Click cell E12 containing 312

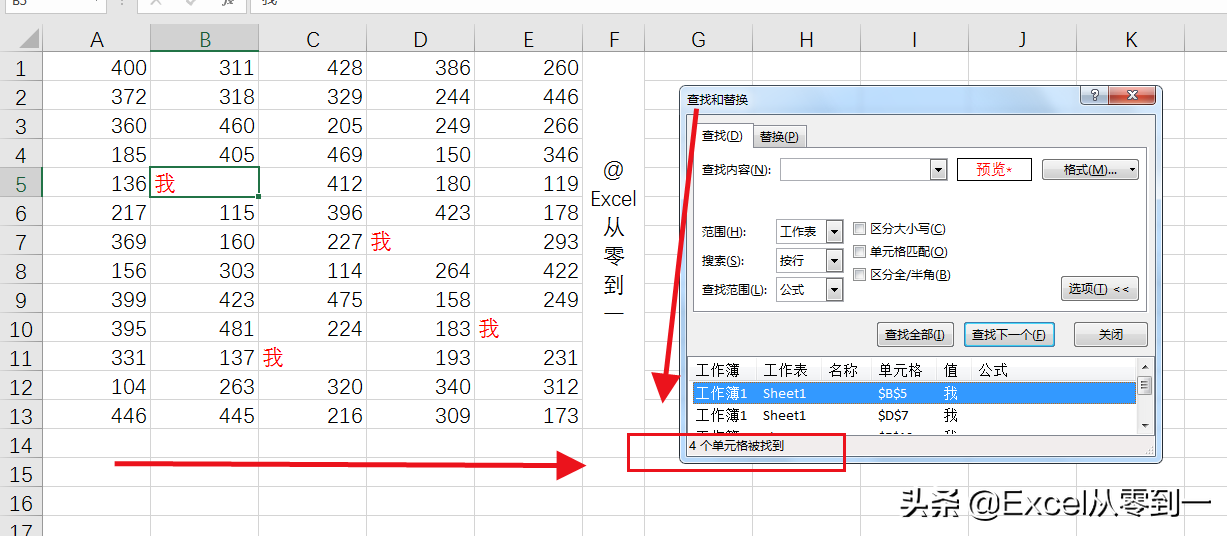pyautogui.click(x=529, y=387)
